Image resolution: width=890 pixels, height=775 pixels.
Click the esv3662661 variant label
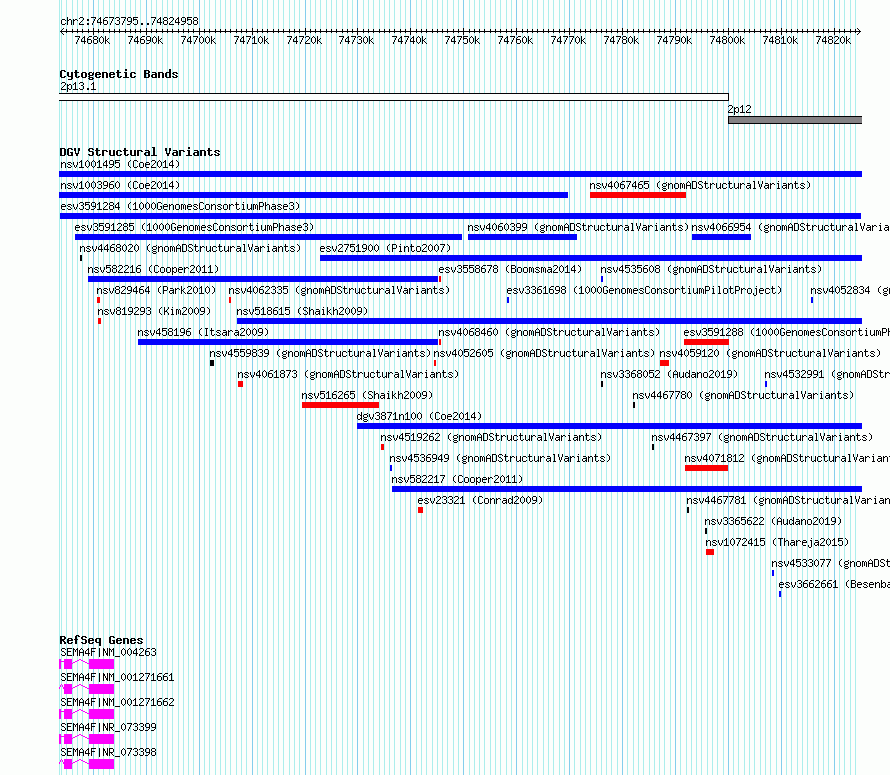(x=834, y=585)
